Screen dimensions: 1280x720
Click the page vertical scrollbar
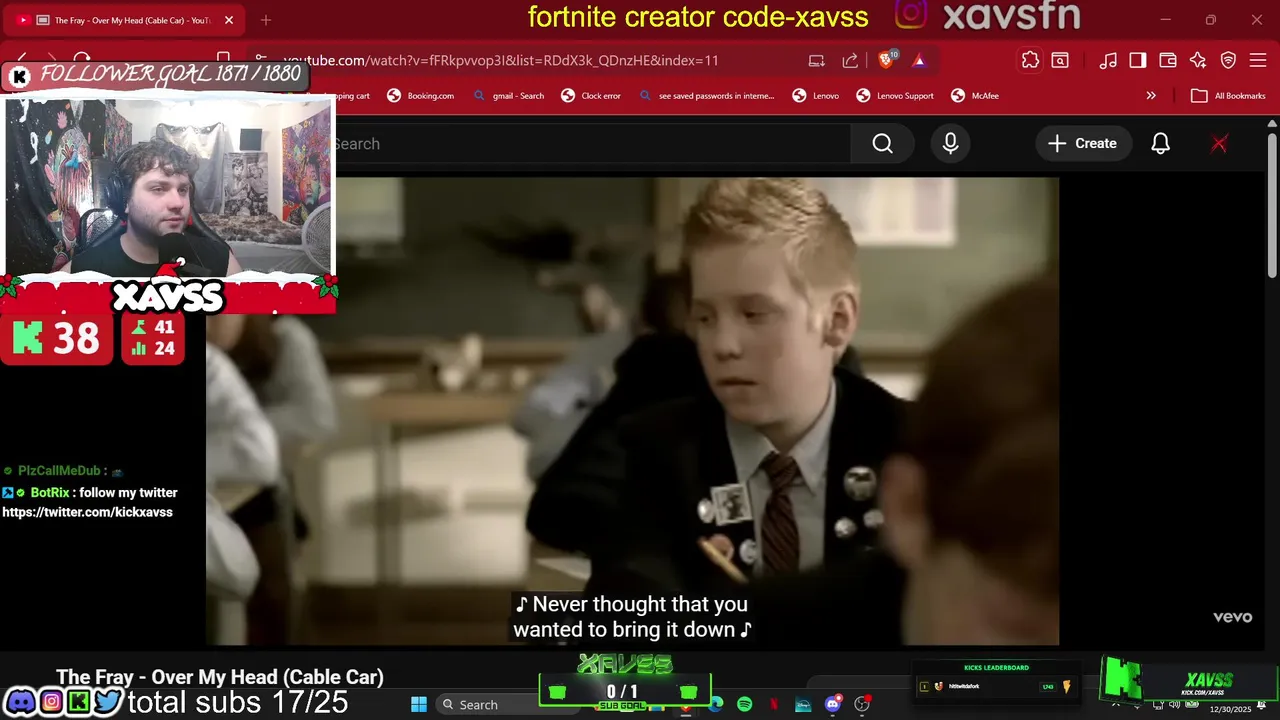click(x=1272, y=205)
